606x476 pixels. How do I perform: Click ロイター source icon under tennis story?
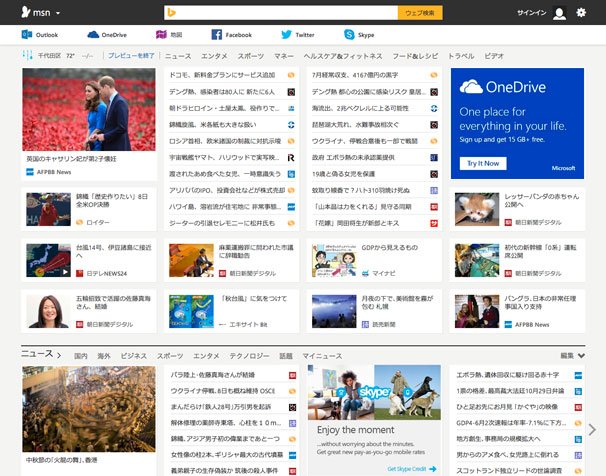tap(79, 222)
